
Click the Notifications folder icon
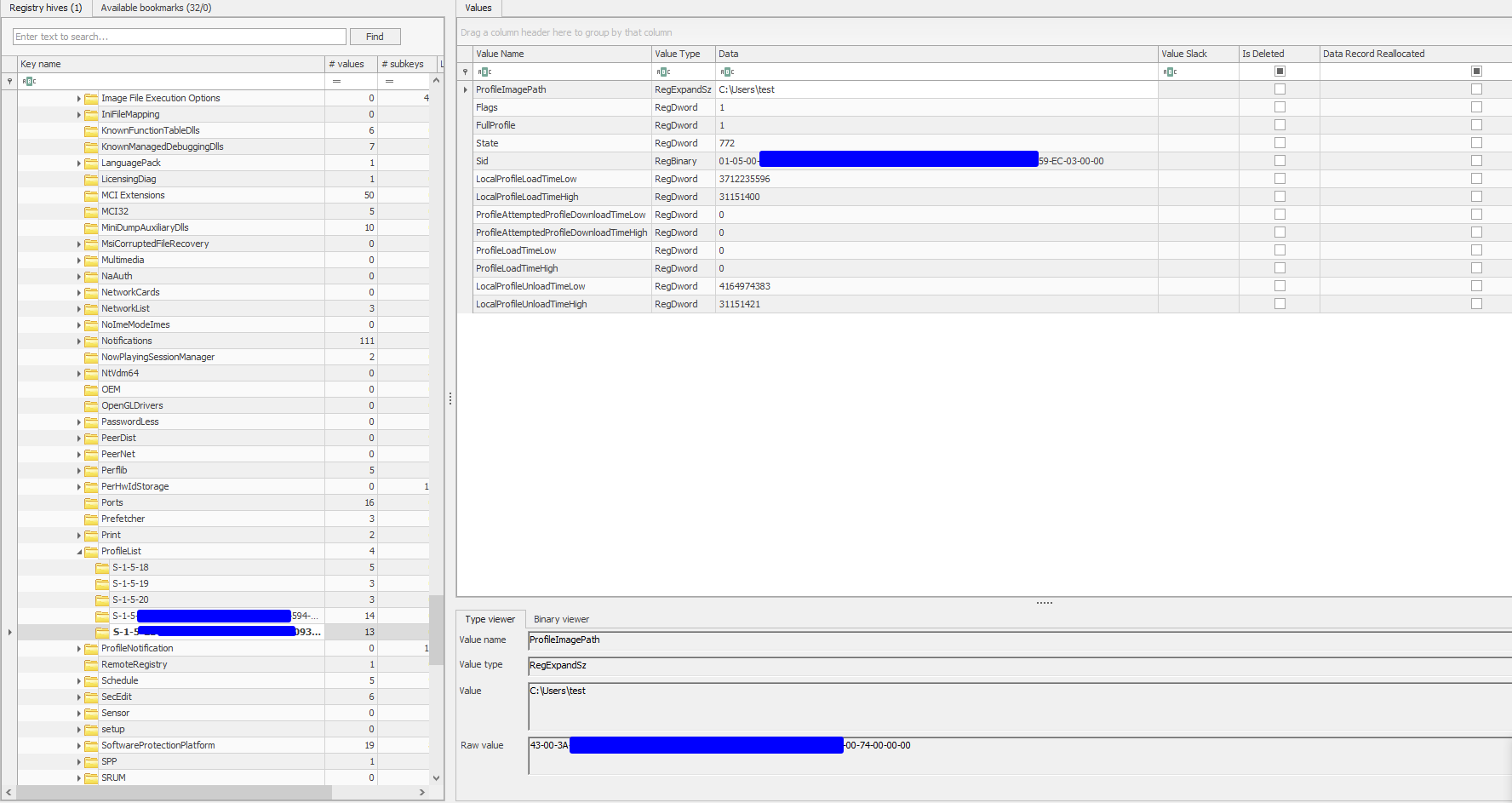click(91, 341)
